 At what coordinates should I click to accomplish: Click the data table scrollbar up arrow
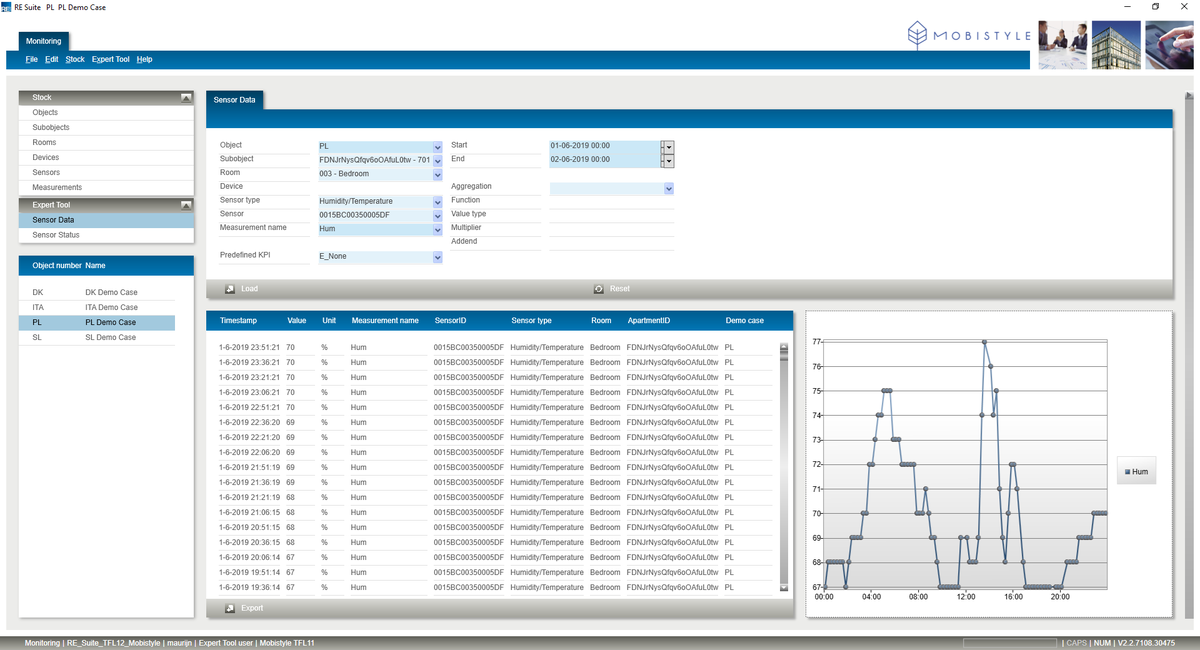[x=784, y=348]
